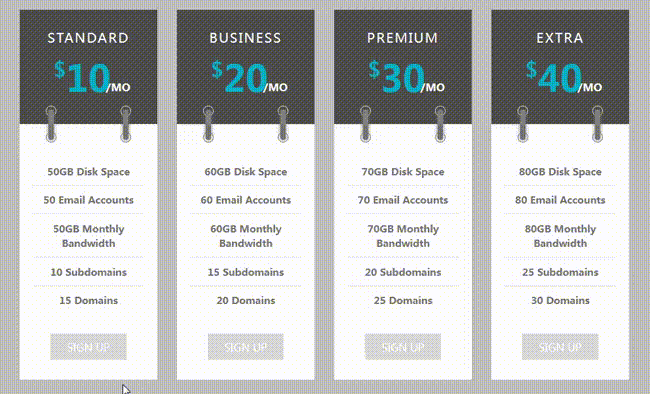The height and width of the screenshot is (394, 650).
Task: Click the 60 Email Accounts feature row
Action: 246,200
